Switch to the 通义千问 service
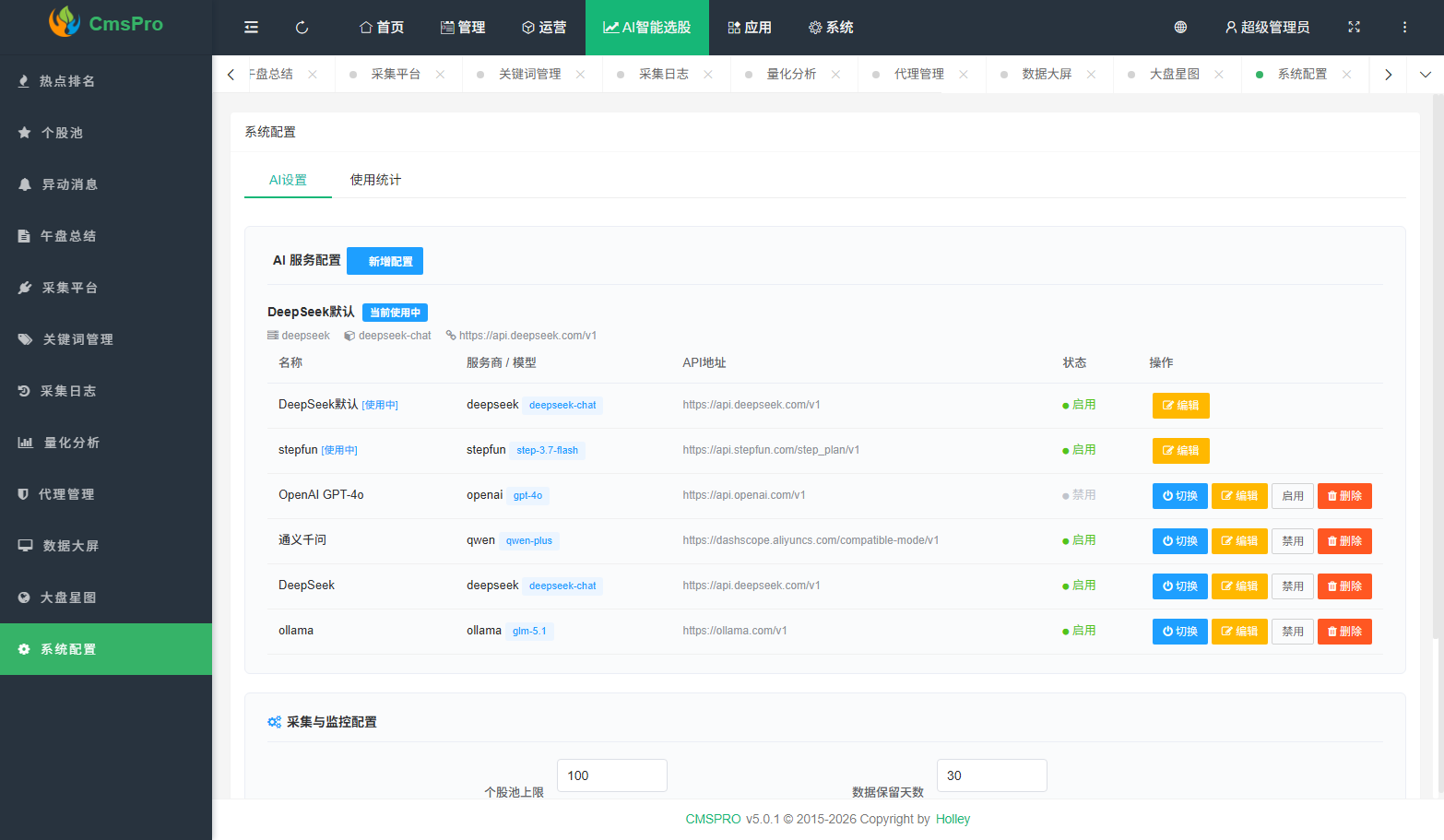The image size is (1444, 840). 1179,541
